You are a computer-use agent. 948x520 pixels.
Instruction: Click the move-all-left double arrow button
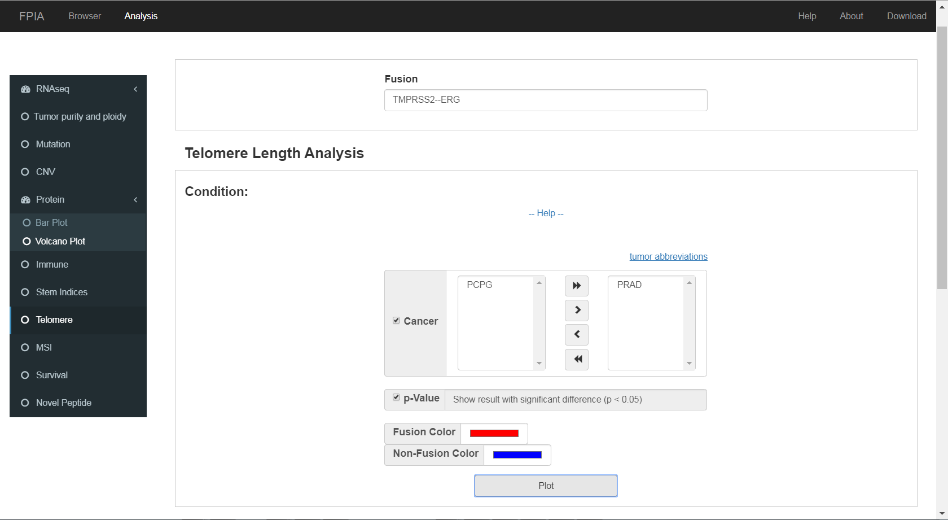click(577, 359)
